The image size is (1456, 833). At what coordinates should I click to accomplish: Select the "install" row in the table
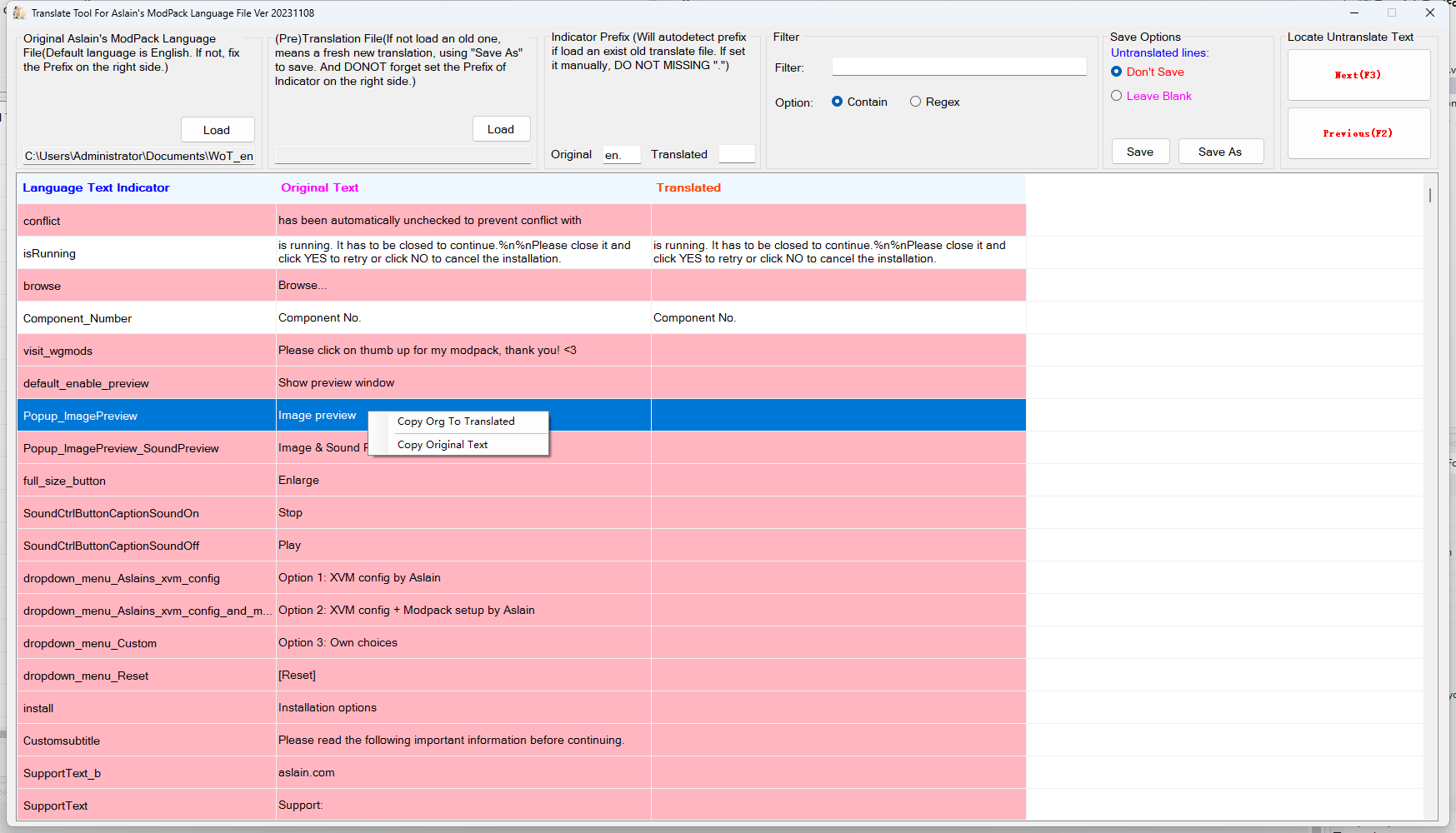147,707
